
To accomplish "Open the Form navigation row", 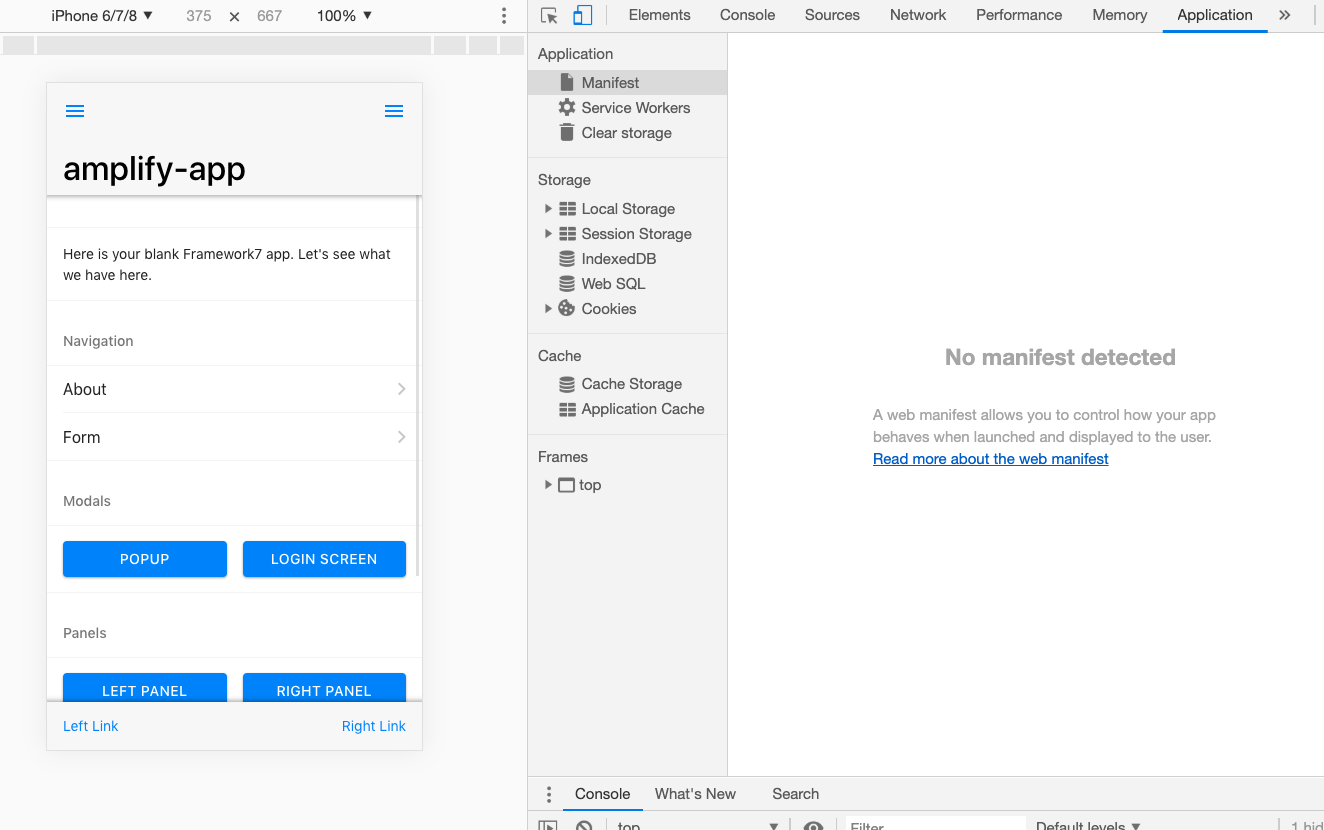I will pyautogui.click(x=234, y=437).
